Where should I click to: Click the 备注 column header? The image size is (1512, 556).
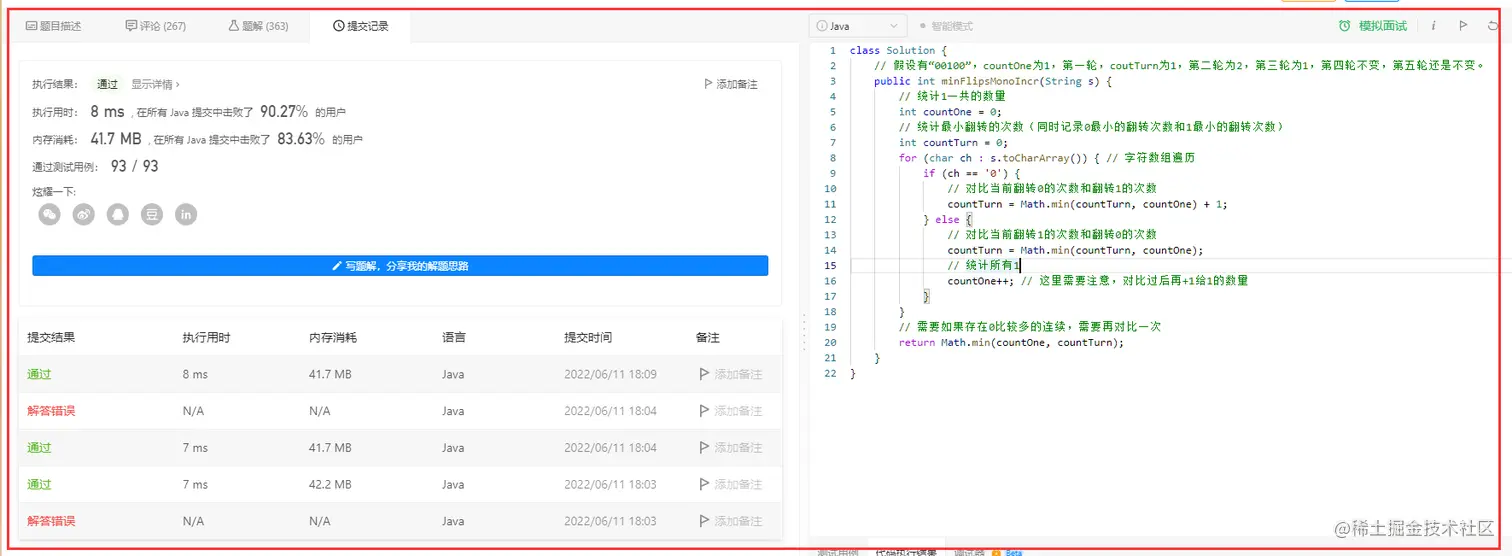[708, 338]
